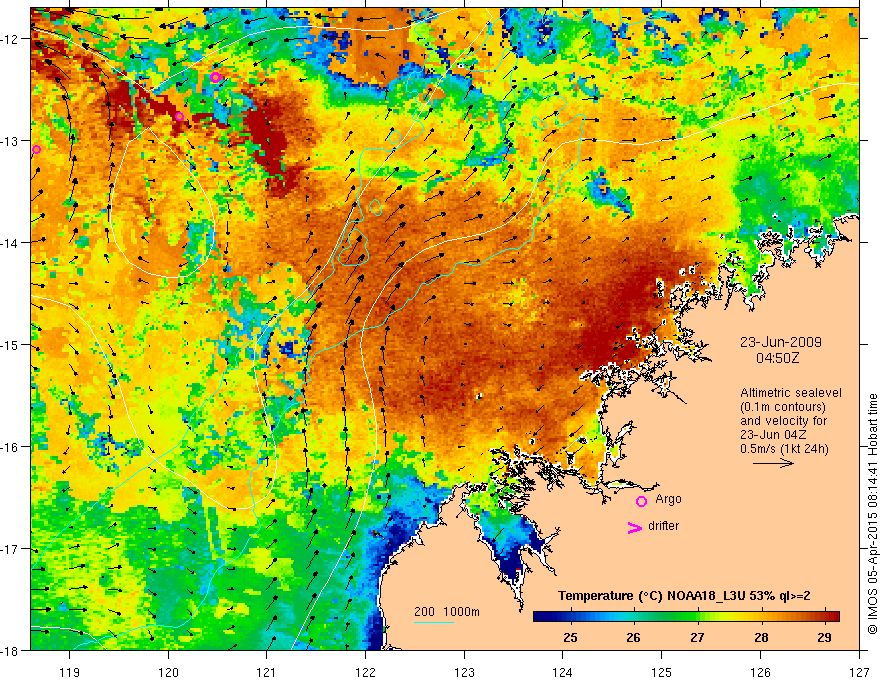Click the latitude axis label '-14'
The image size is (880, 680).
tap(10, 243)
